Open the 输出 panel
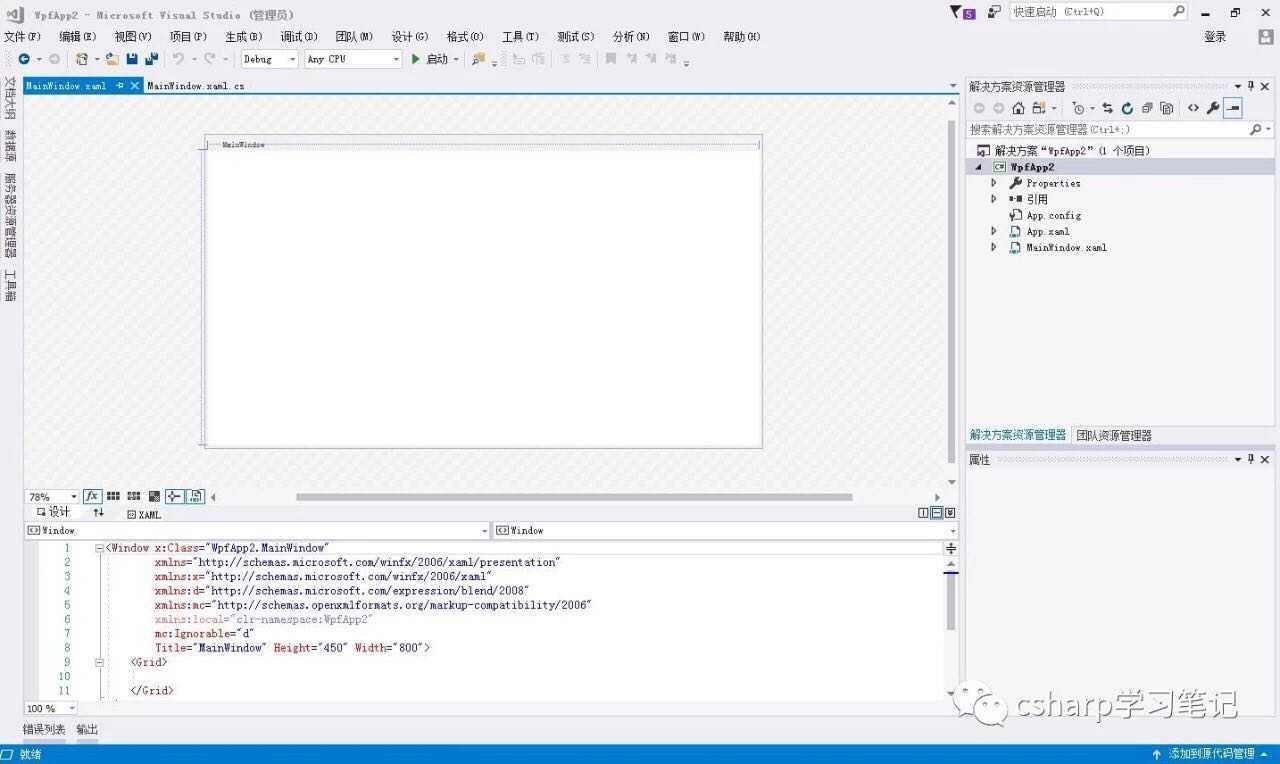Image resolution: width=1280 pixels, height=764 pixels. [87, 730]
